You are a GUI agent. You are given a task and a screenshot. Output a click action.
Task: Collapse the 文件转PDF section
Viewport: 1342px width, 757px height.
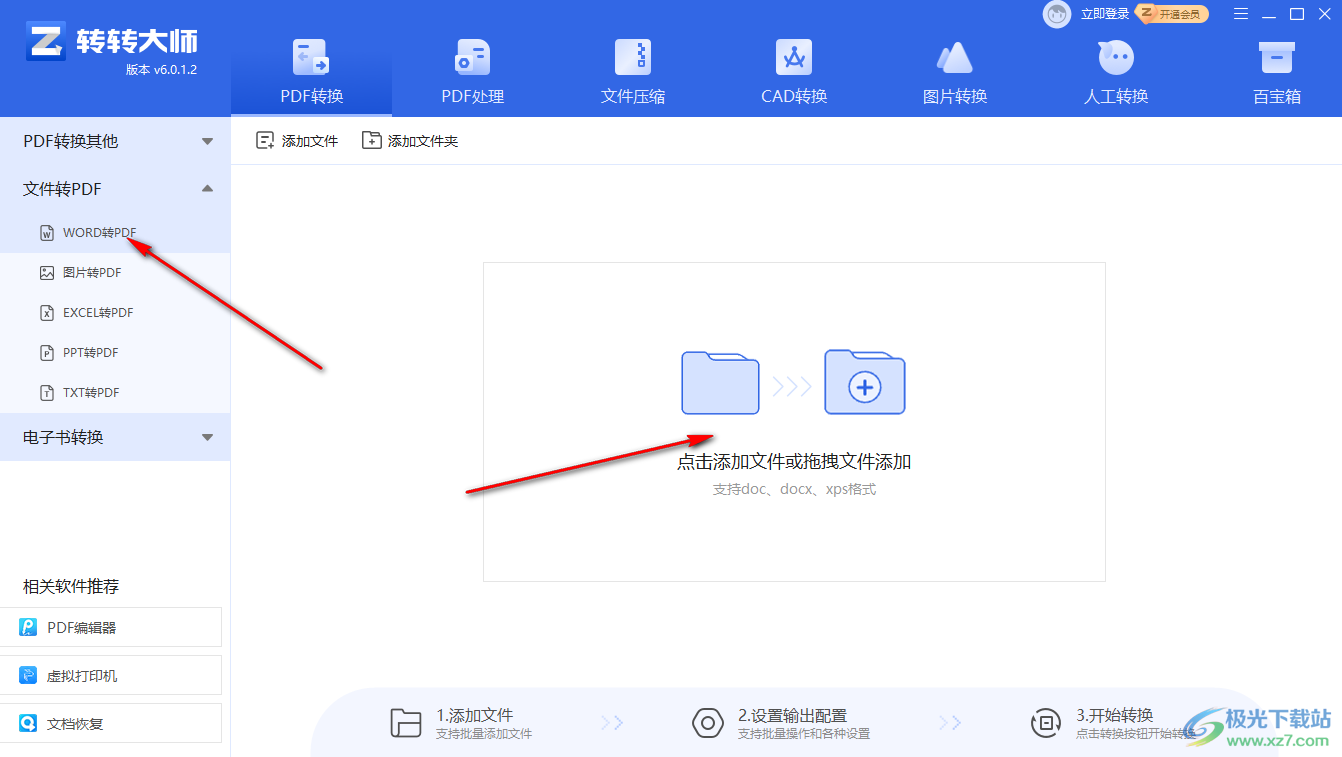tap(115, 189)
